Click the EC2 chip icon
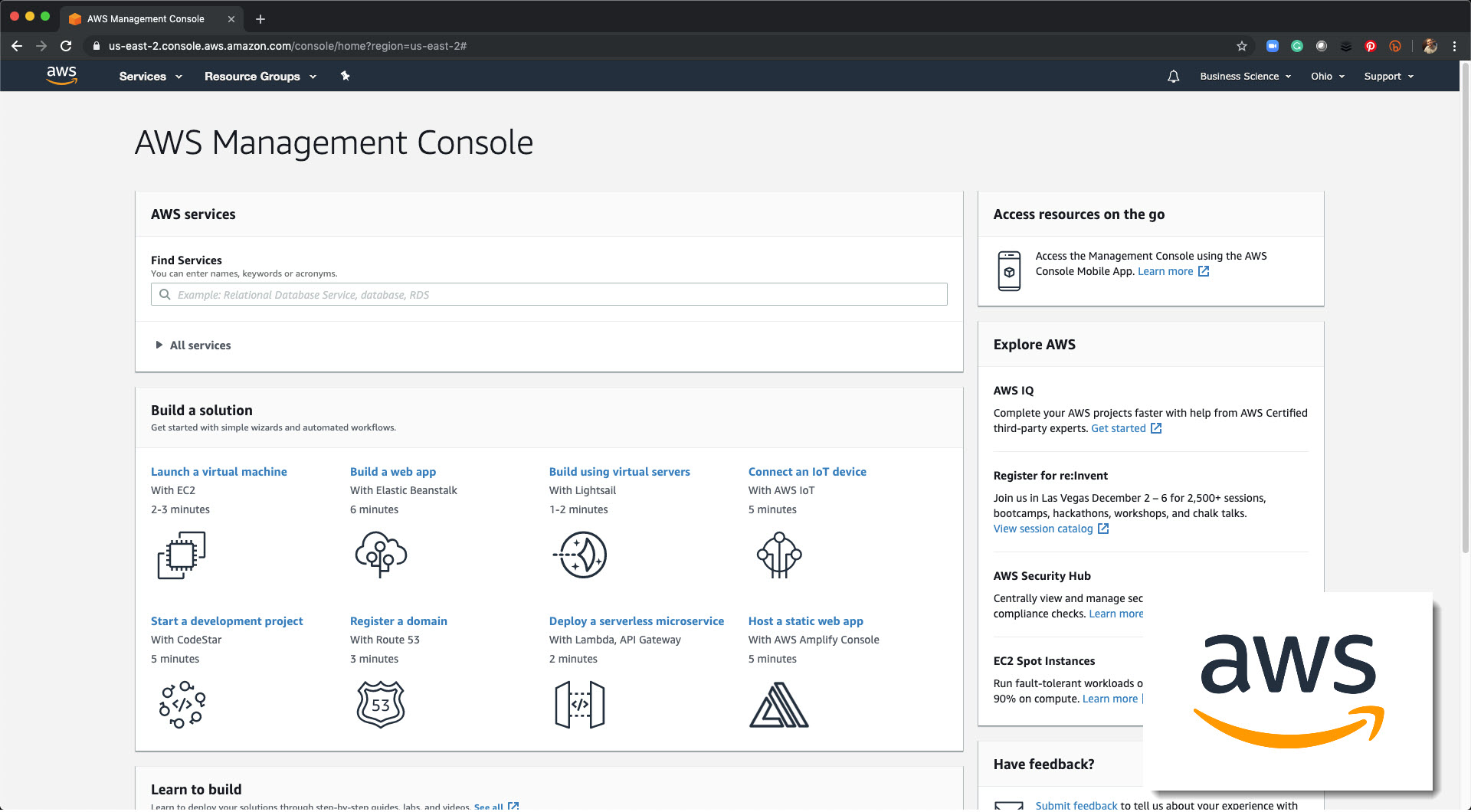Screen dimensions: 1471x812 (182, 555)
